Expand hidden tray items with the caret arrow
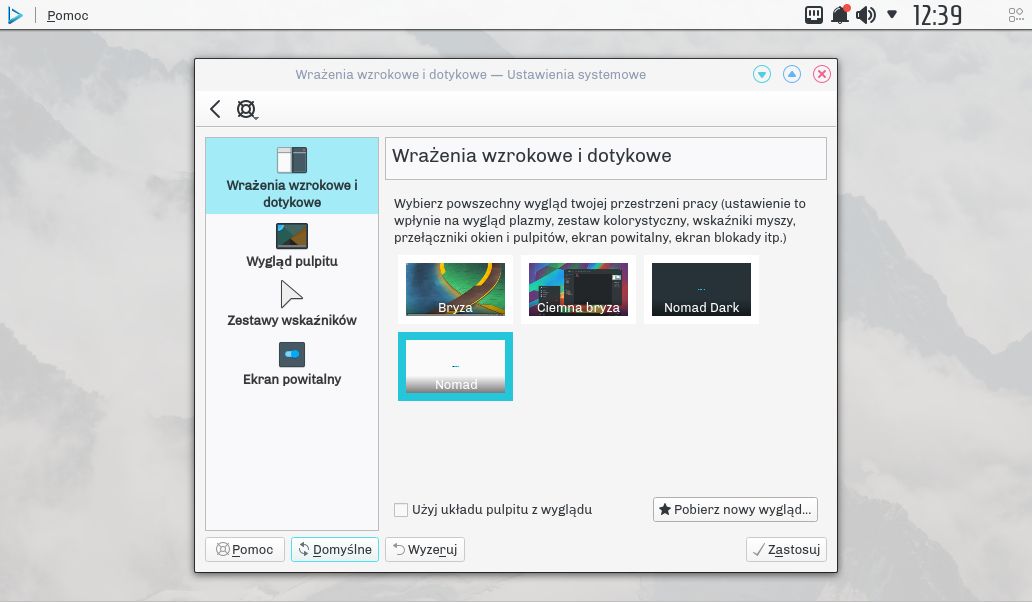 tap(891, 15)
